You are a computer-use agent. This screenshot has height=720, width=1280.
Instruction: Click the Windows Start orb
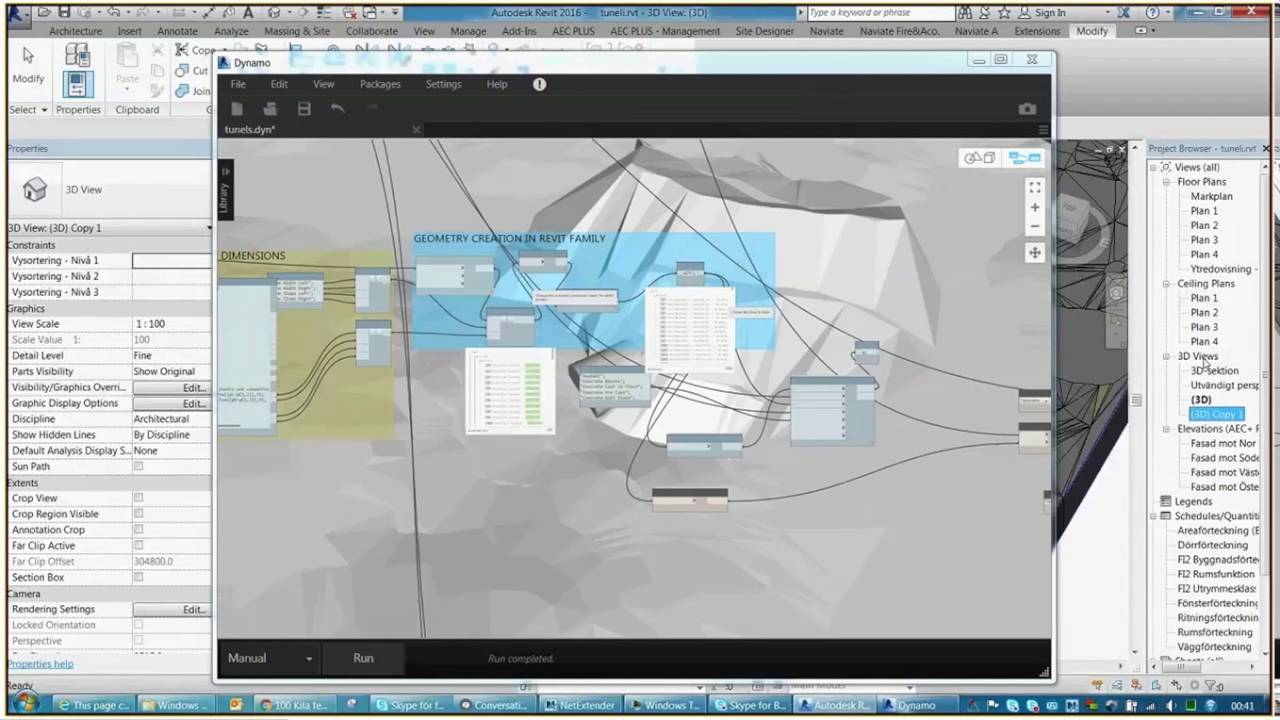[x=25, y=704]
